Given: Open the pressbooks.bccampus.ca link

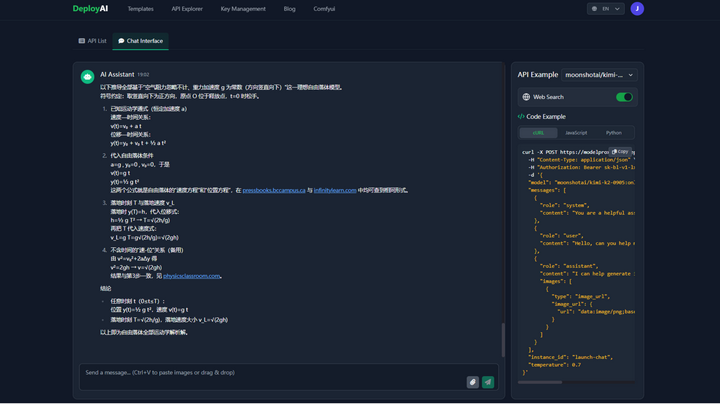Looking at the screenshot, I should 274,190.
